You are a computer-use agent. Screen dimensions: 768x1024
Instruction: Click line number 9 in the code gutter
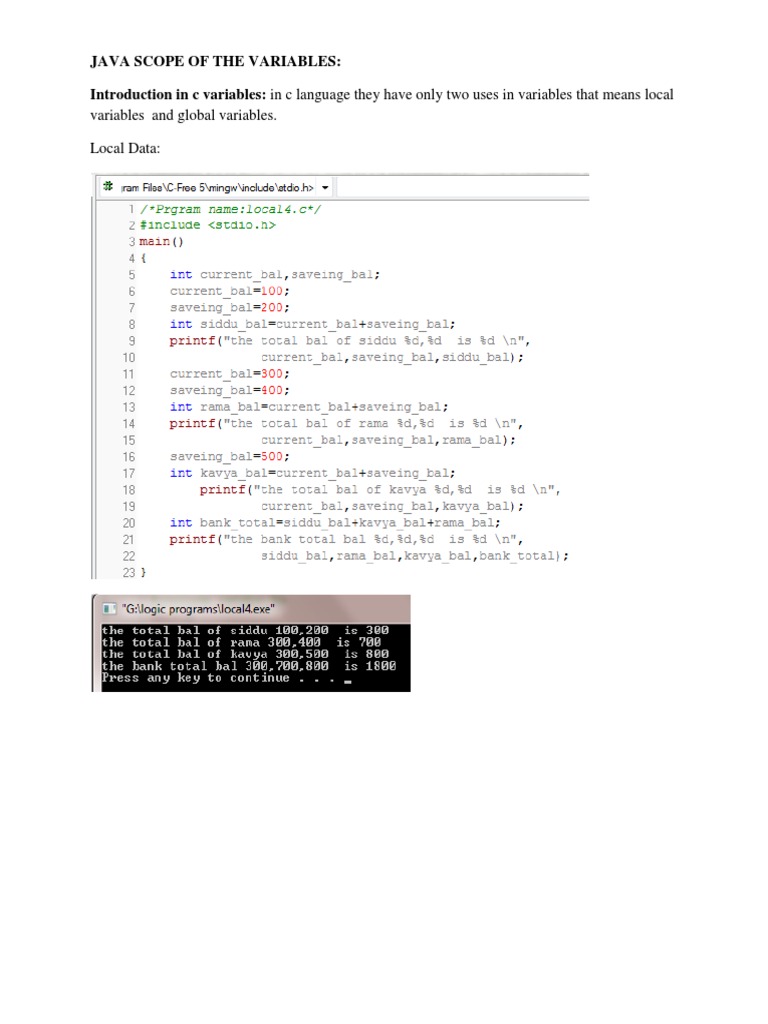tap(131, 340)
